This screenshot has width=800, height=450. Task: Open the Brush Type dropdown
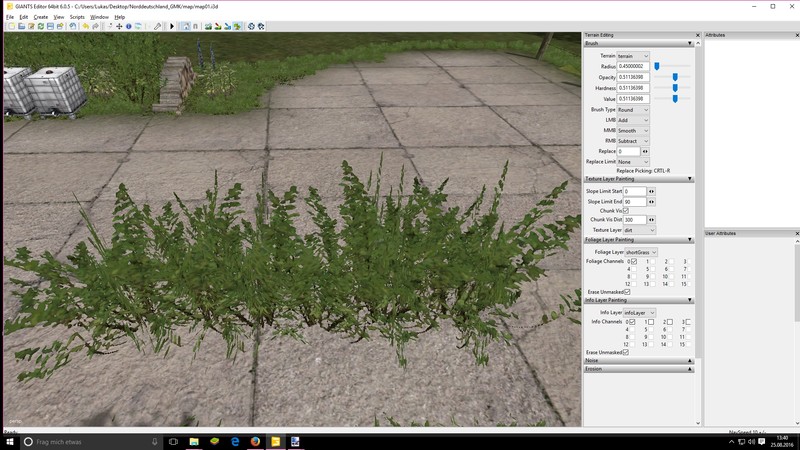coord(633,110)
